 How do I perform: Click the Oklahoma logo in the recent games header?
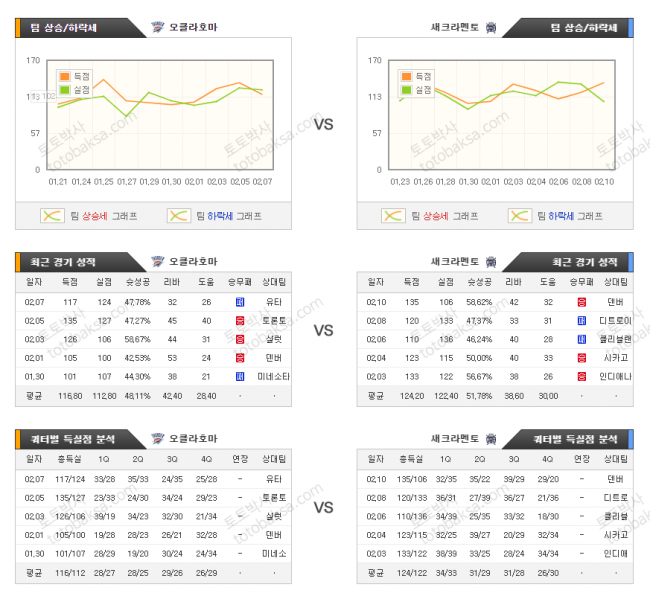click(x=157, y=262)
